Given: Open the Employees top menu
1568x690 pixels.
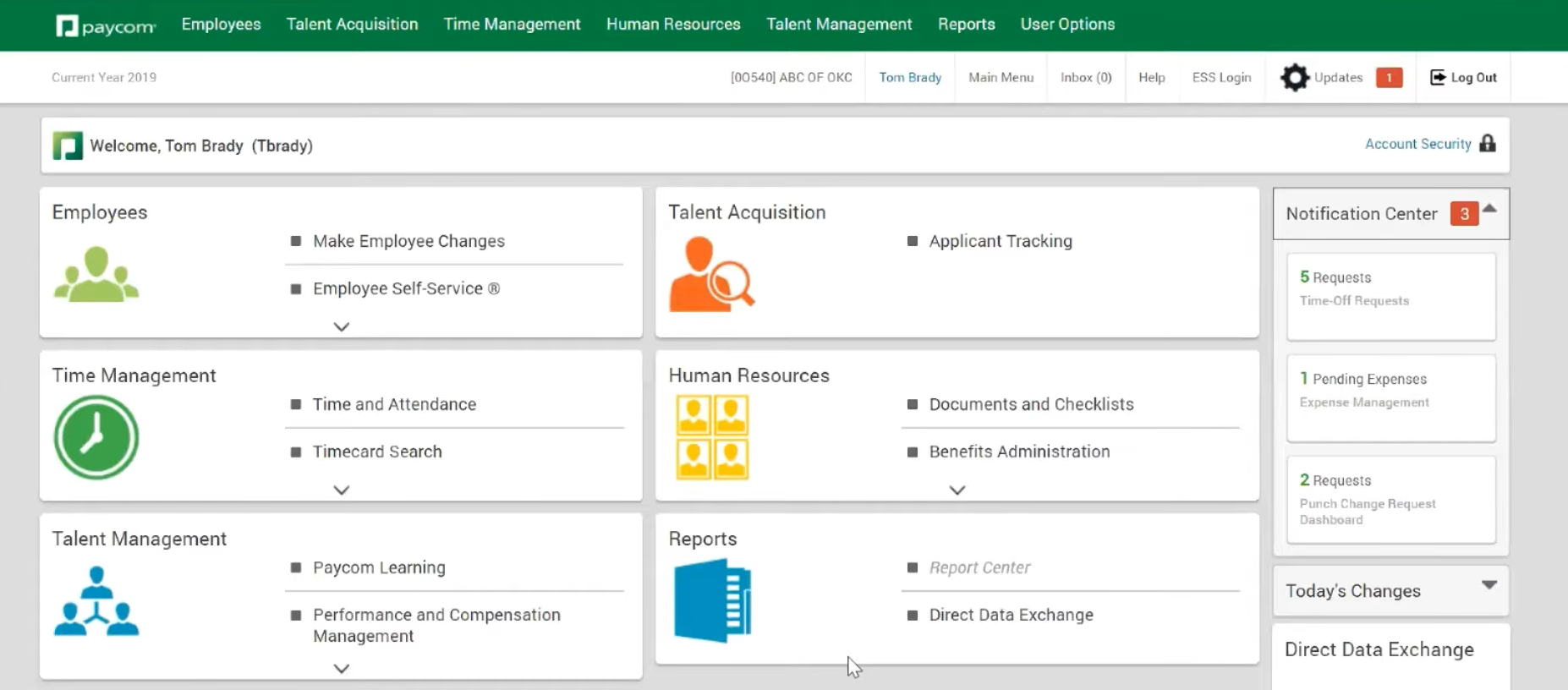Looking at the screenshot, I should point(222,25).
